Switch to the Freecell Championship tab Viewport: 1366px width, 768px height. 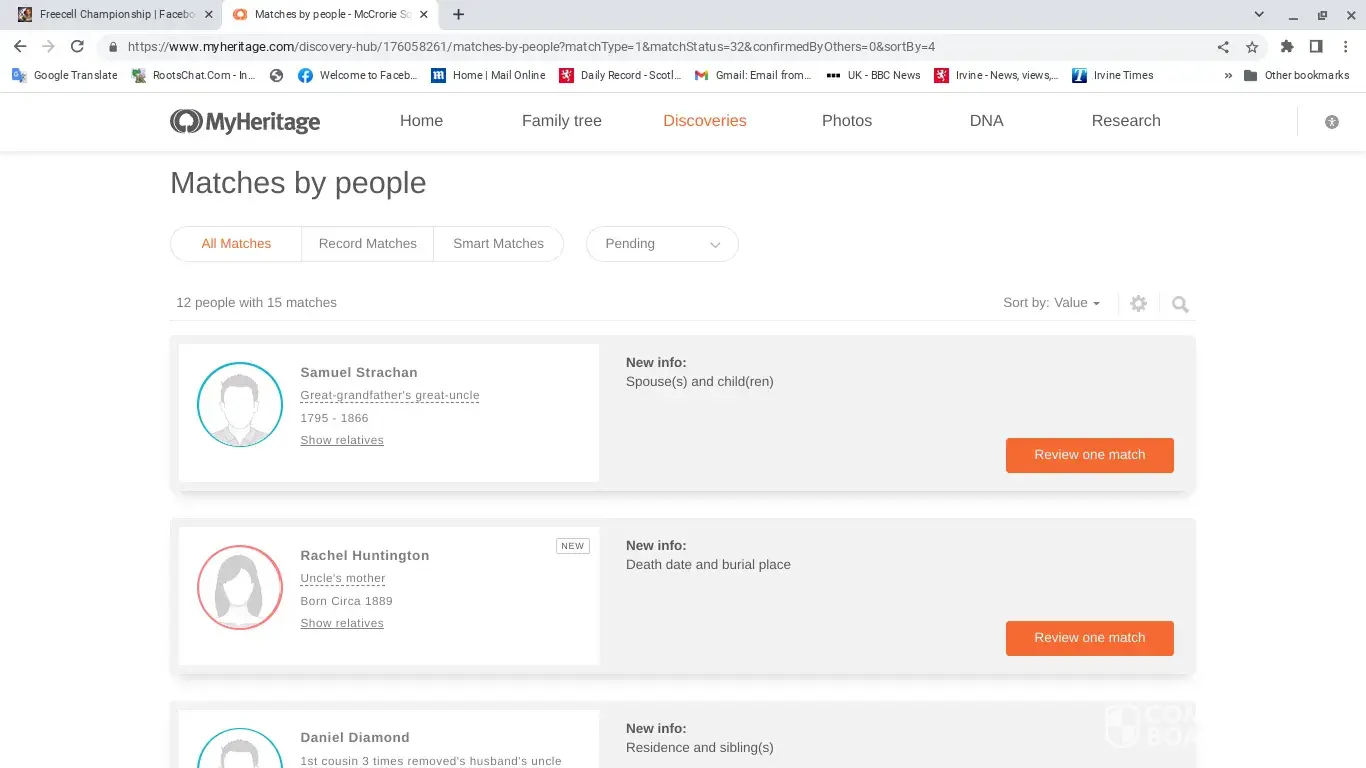coord(110,15)
